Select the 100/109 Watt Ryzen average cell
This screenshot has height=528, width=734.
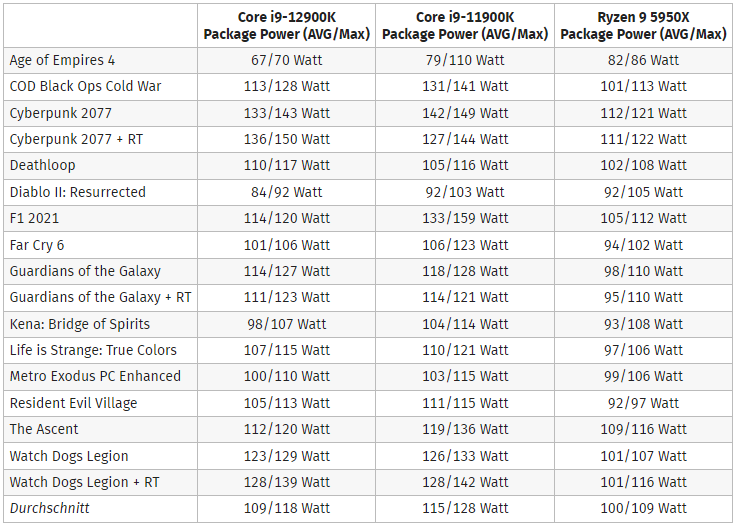(643, 508)
